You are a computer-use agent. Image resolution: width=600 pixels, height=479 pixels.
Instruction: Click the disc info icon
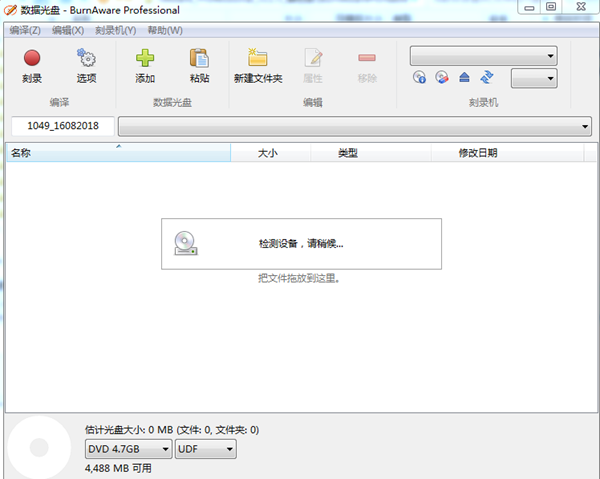pyautogui.click(x=420, y=77)
